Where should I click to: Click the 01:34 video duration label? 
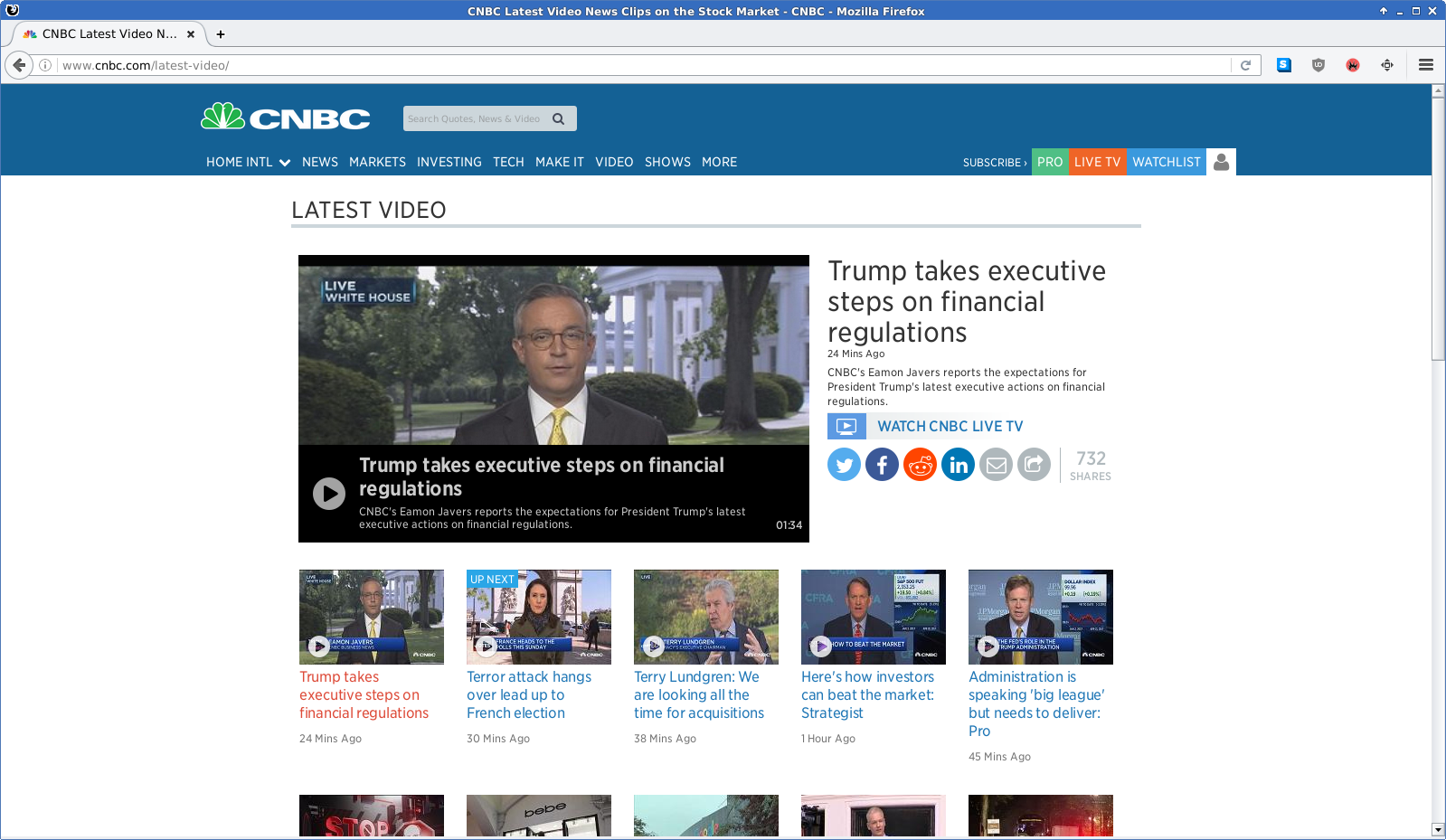click(789, 525)
